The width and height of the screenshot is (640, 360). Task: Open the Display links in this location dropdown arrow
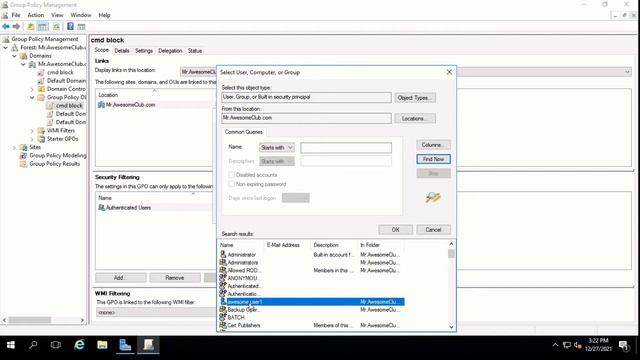(627, 72)
